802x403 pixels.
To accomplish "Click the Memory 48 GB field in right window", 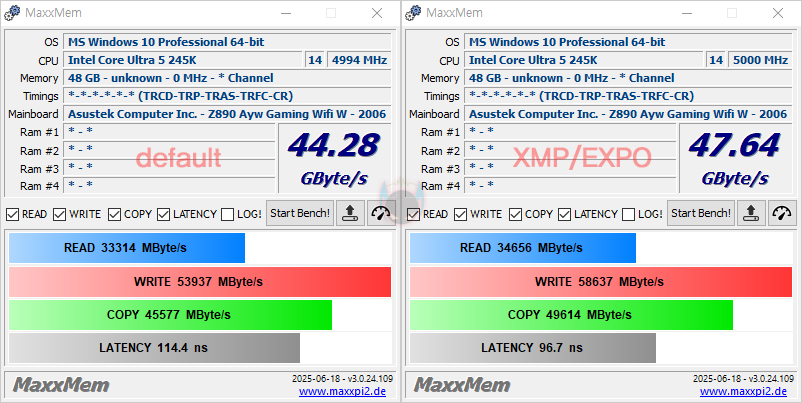I will (x=628, y=78).
